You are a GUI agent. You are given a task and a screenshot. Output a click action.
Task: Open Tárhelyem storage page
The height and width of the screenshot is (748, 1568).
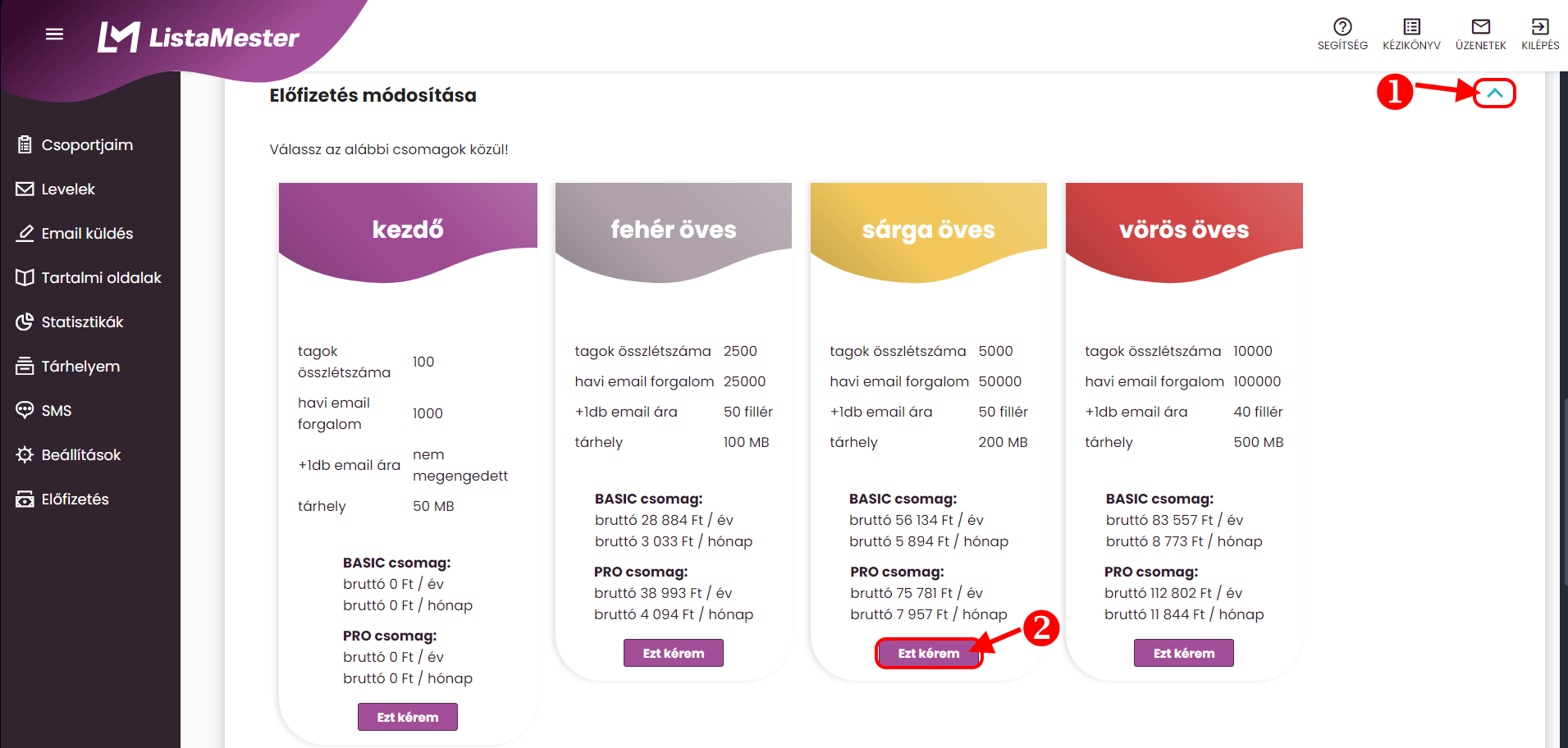click(x=80, y=367)
